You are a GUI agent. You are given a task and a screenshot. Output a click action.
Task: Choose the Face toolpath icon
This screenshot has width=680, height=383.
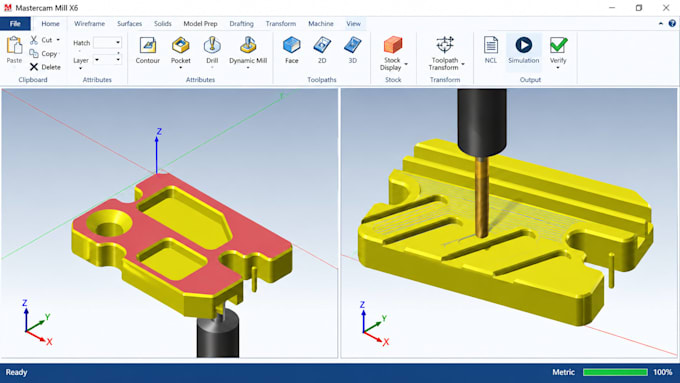pos(291,45)
